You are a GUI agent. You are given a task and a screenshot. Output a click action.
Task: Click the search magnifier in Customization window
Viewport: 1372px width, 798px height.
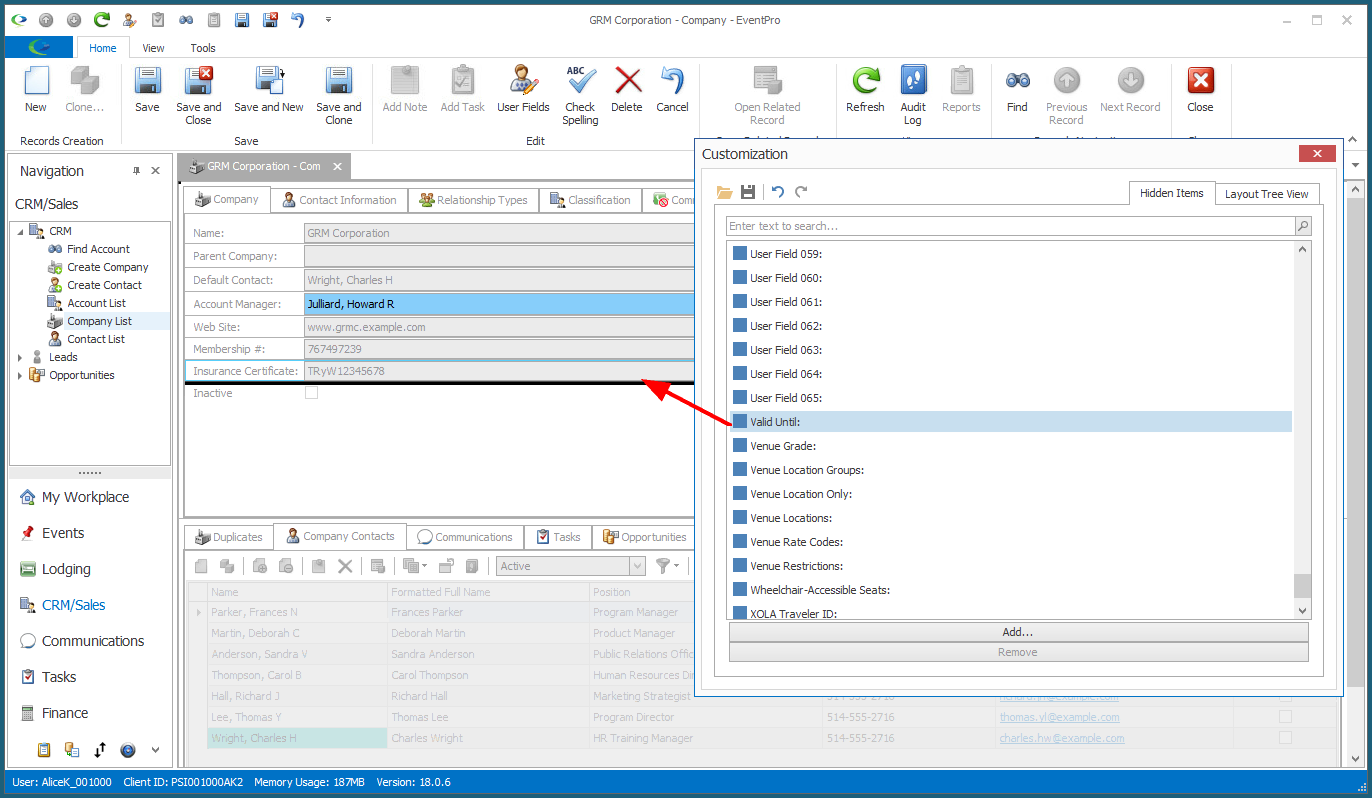point(1302,226)
